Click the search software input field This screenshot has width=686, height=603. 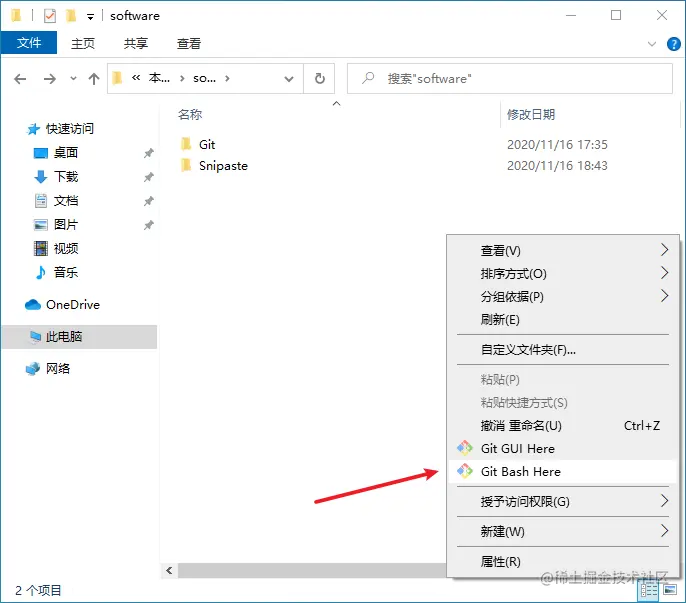click(x=510, y=79)
